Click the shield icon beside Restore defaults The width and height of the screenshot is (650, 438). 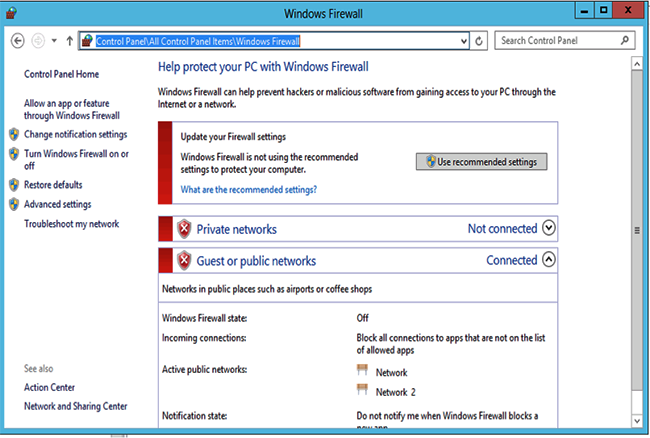(x=14, y=185)
